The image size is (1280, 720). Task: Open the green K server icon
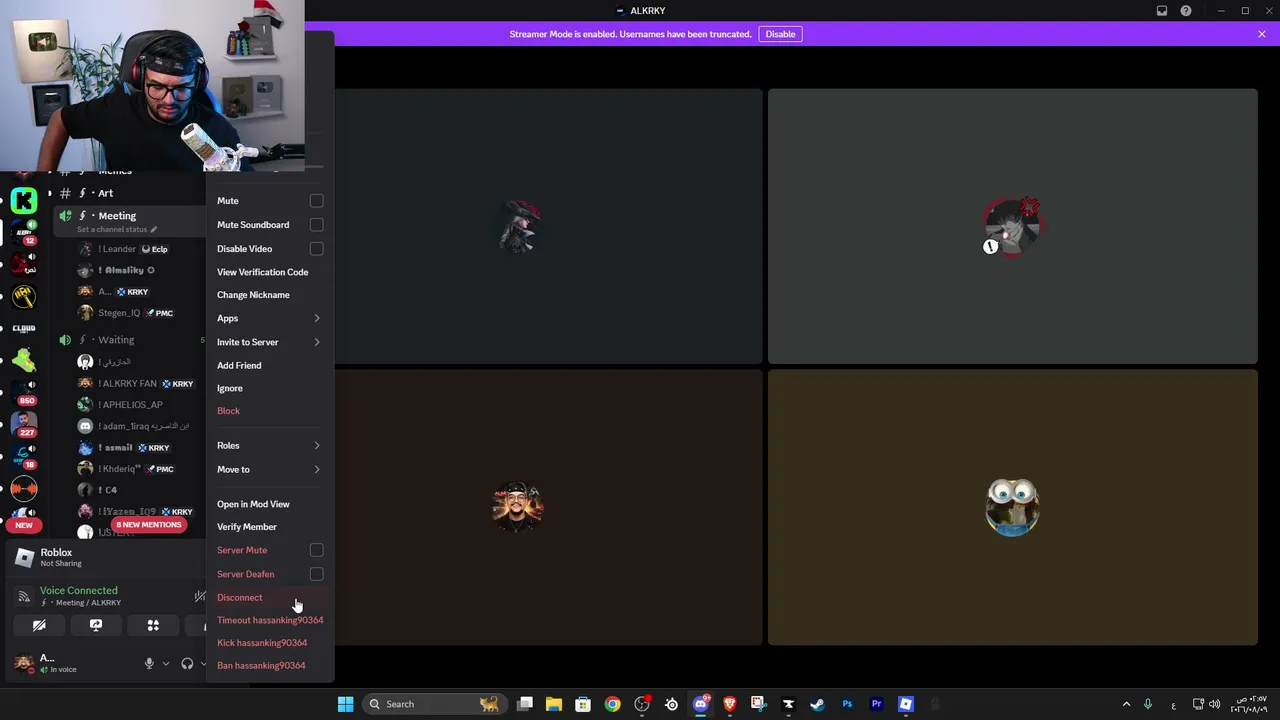click(24, 200)
